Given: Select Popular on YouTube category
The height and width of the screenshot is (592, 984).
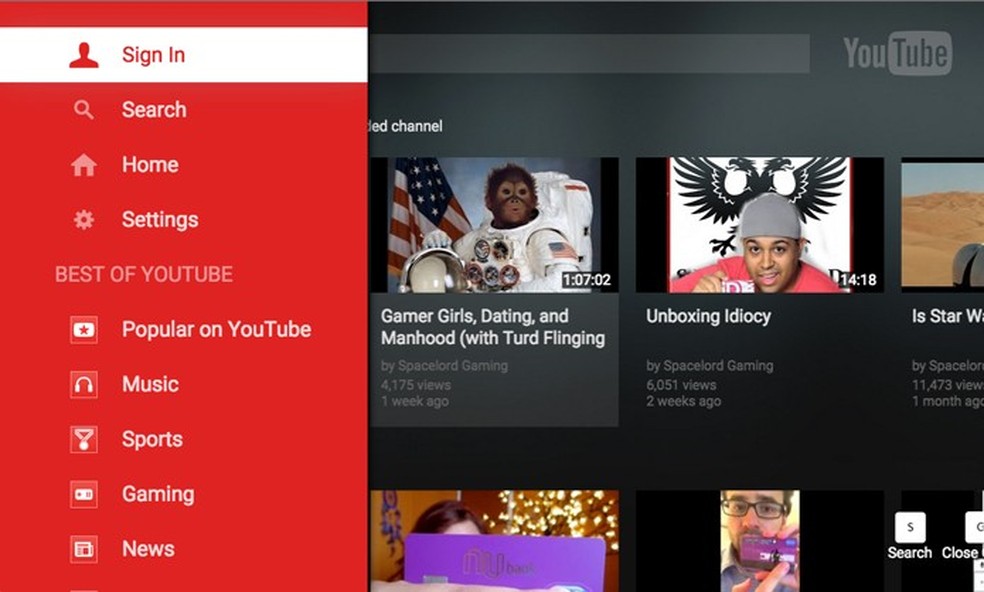Looking at the screenshot, I should pyautogui.click(x=184, y=330).
